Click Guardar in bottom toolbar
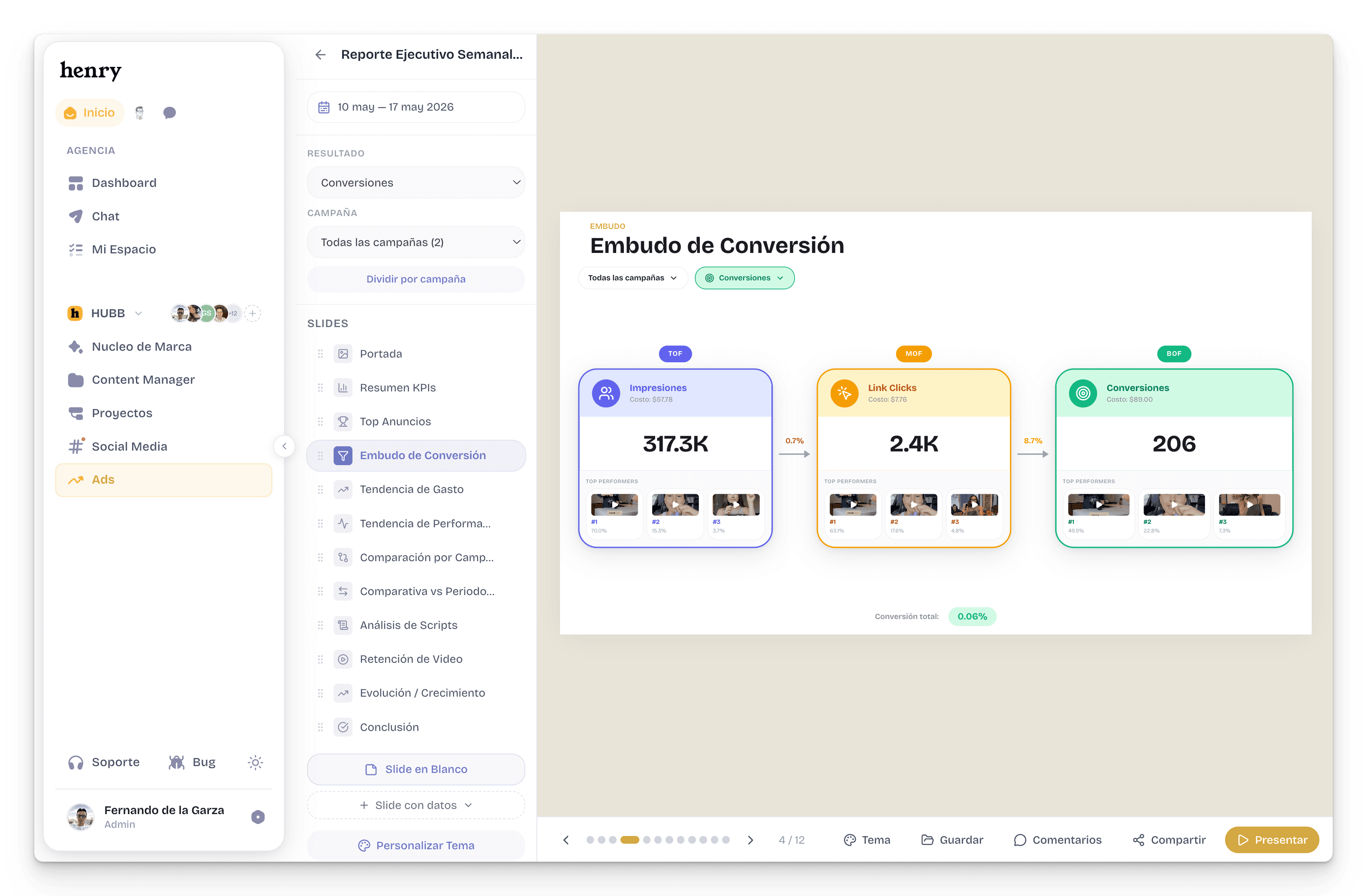Viewport: 1367px width, 896px height. pyautogui.click(x=952, y=840)
